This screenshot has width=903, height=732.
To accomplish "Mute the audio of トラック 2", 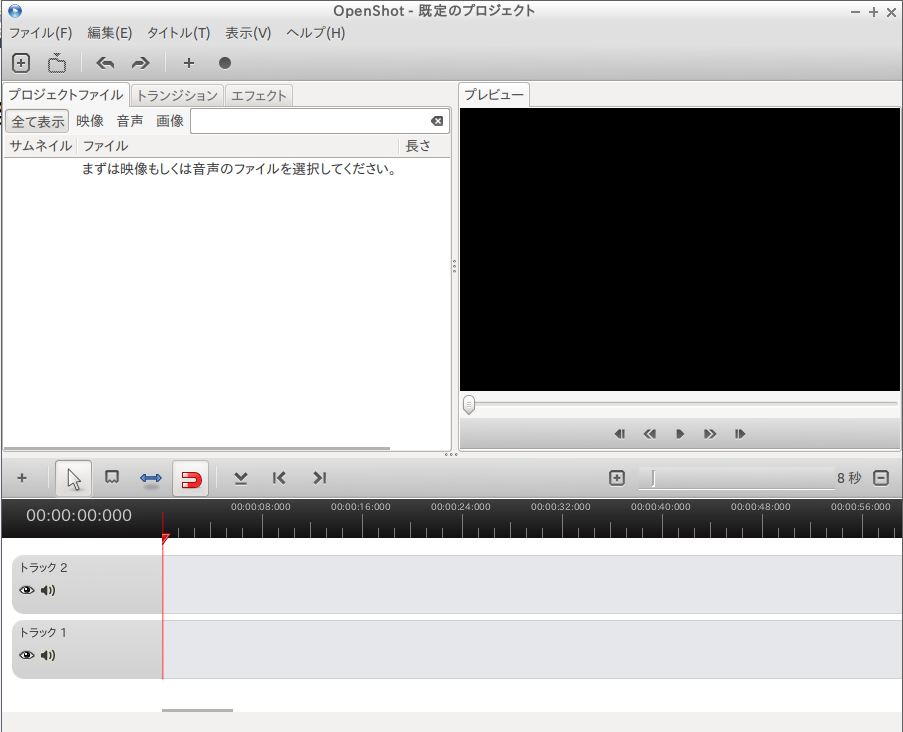I will 48,590.
